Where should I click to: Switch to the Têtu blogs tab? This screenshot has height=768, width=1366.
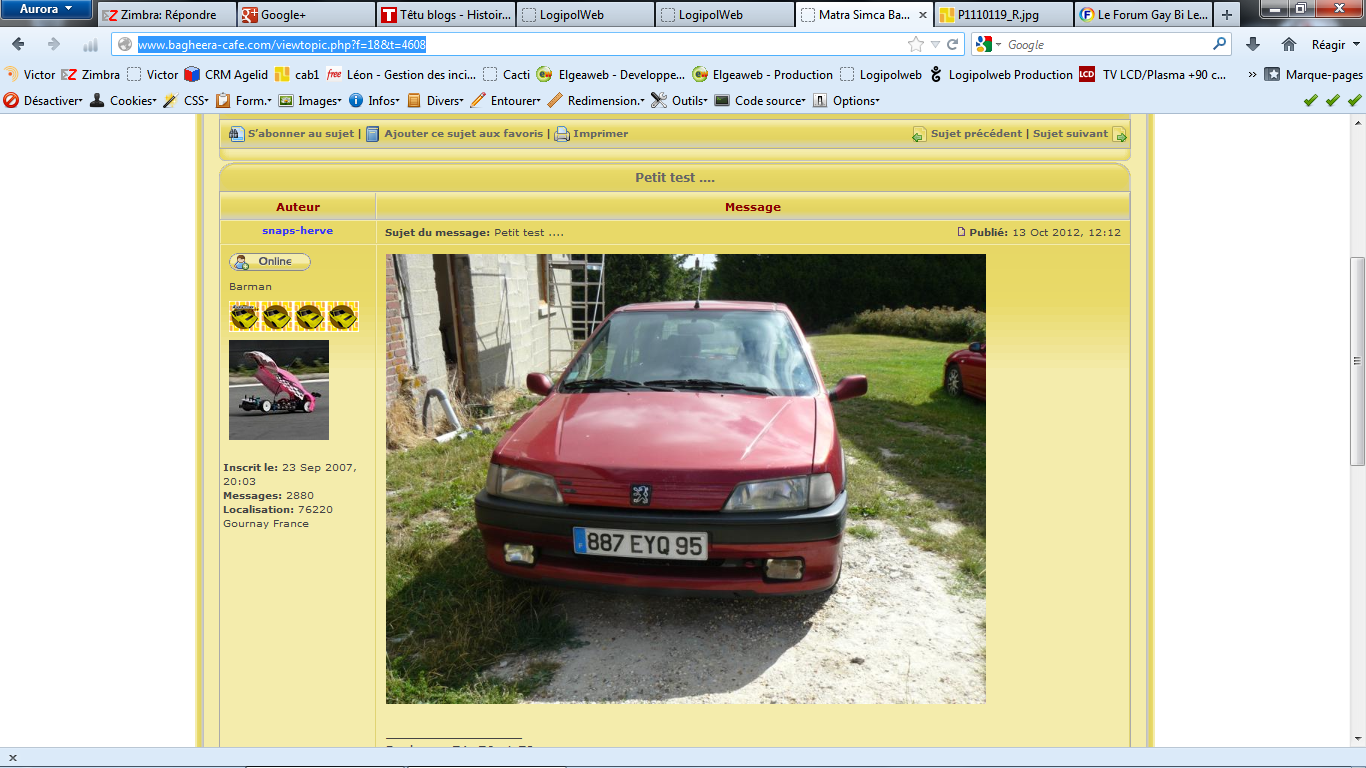coord(446,15)
